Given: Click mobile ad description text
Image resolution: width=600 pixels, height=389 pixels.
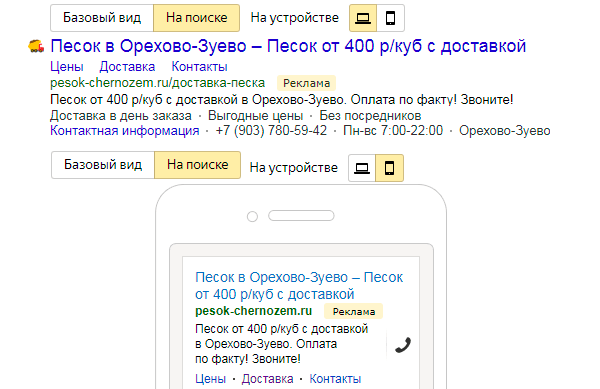Looking at the screenshot, I should [282, 344].
